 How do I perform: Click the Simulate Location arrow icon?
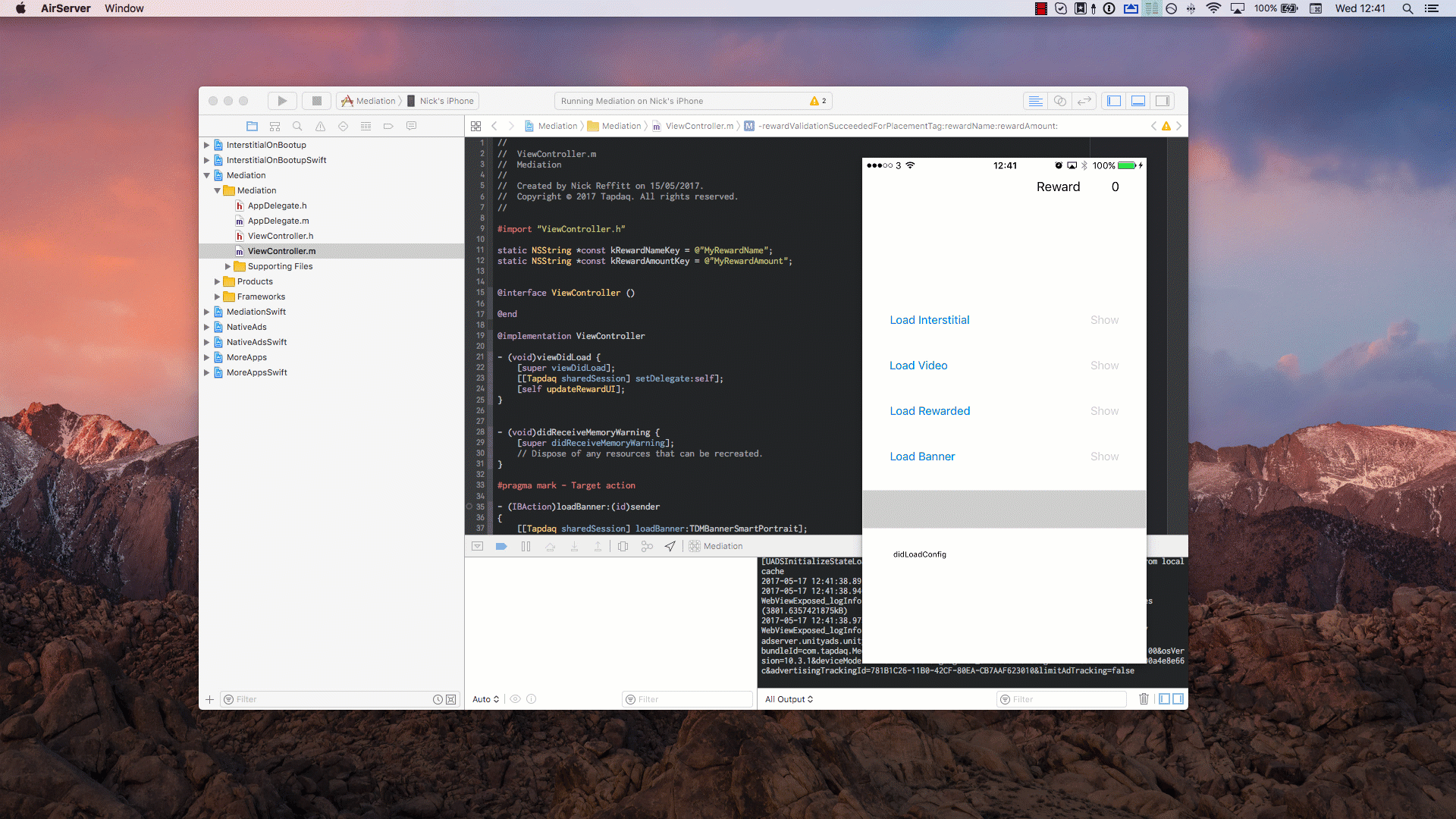(x=670, y=546)
